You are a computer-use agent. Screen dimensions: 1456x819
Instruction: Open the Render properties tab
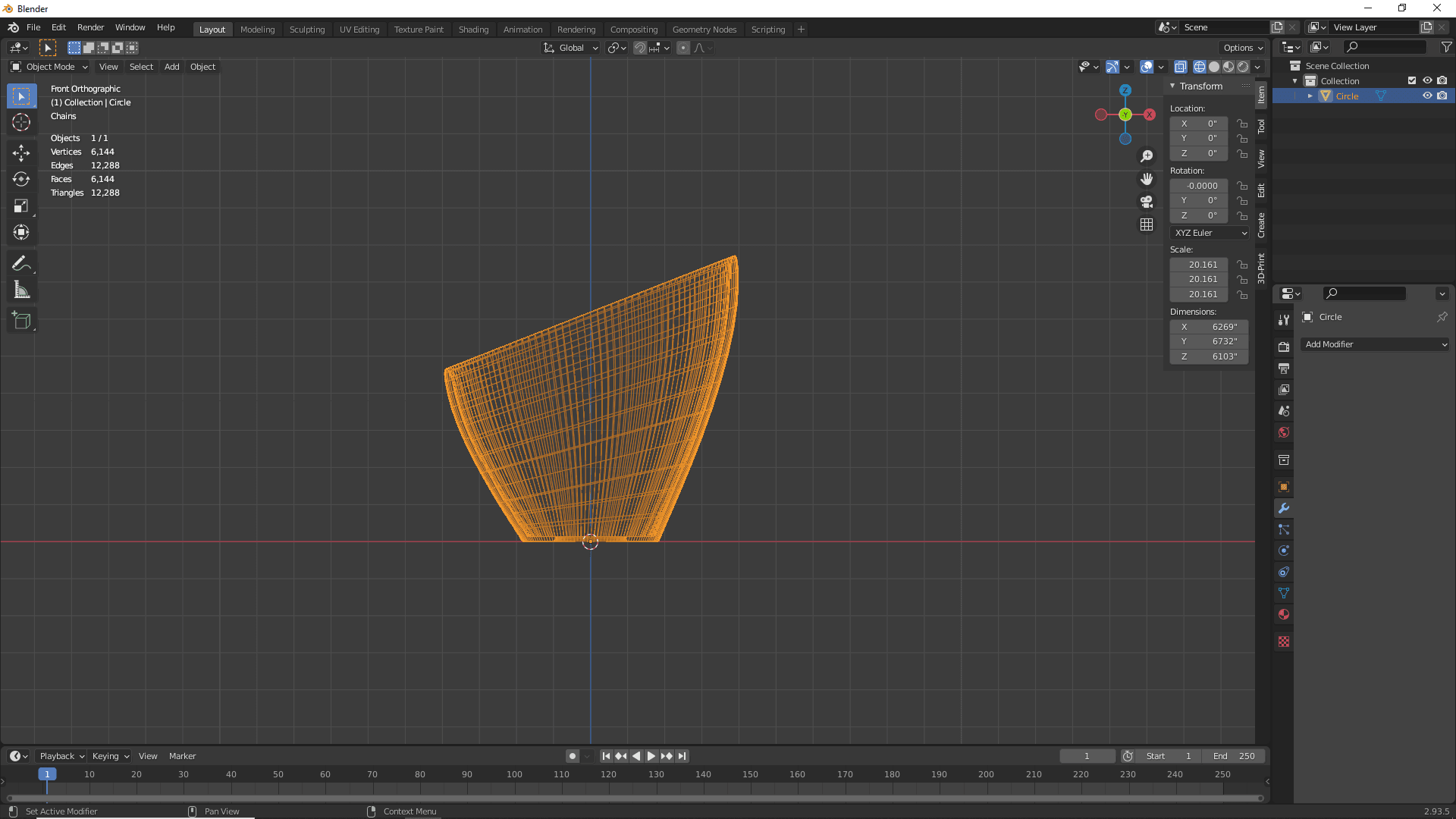pyautogui.click(x=1284, y=347)
